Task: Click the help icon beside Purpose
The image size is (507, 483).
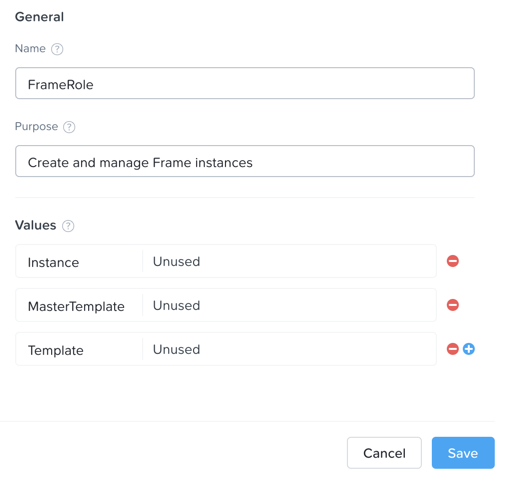Action: tap(69, 127)
